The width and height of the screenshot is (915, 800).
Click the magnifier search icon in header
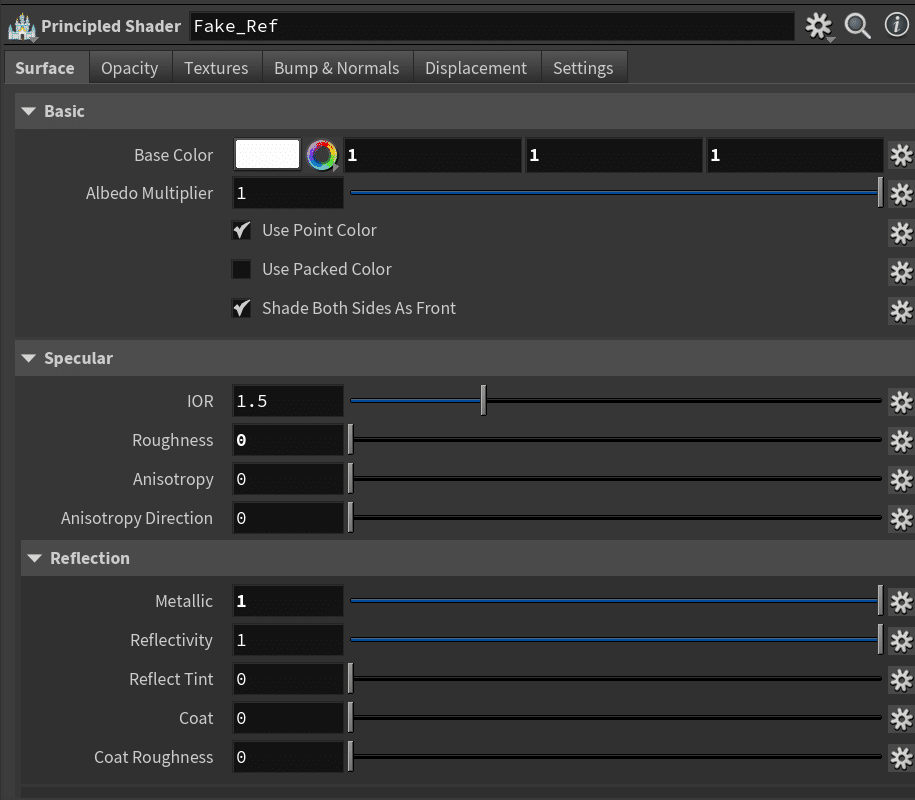(858, 26)
